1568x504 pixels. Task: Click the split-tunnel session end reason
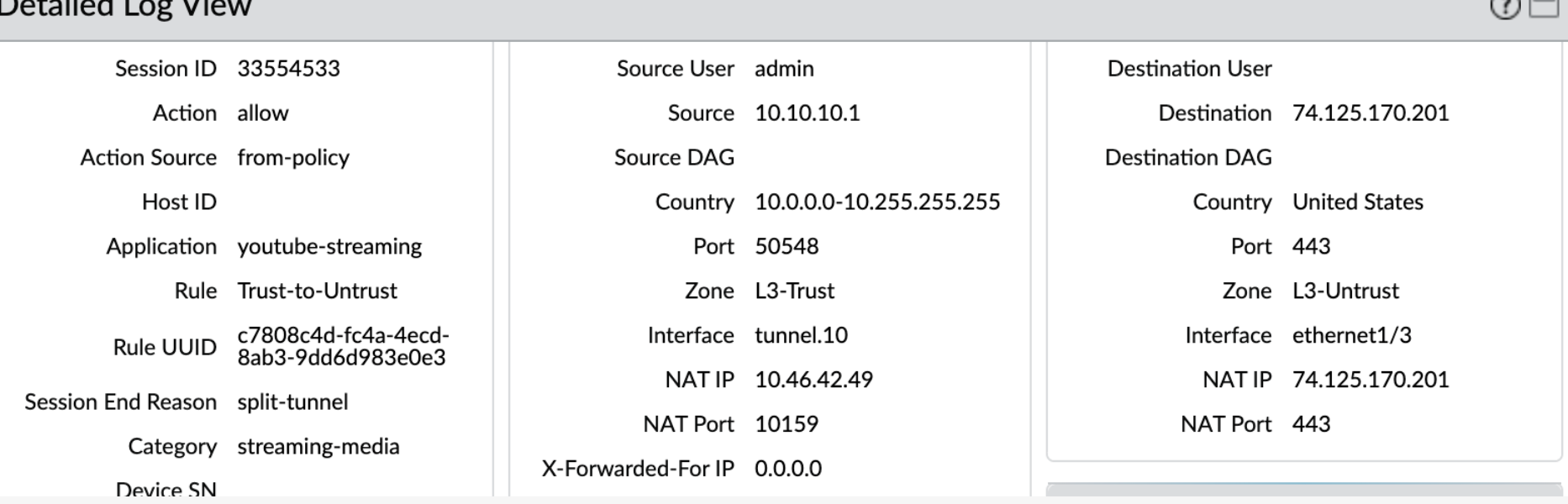[x=292, y=402]
